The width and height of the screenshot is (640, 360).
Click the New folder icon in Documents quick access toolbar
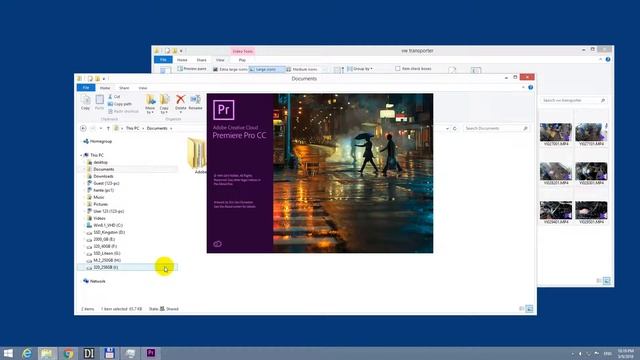(x=98, y=78)
